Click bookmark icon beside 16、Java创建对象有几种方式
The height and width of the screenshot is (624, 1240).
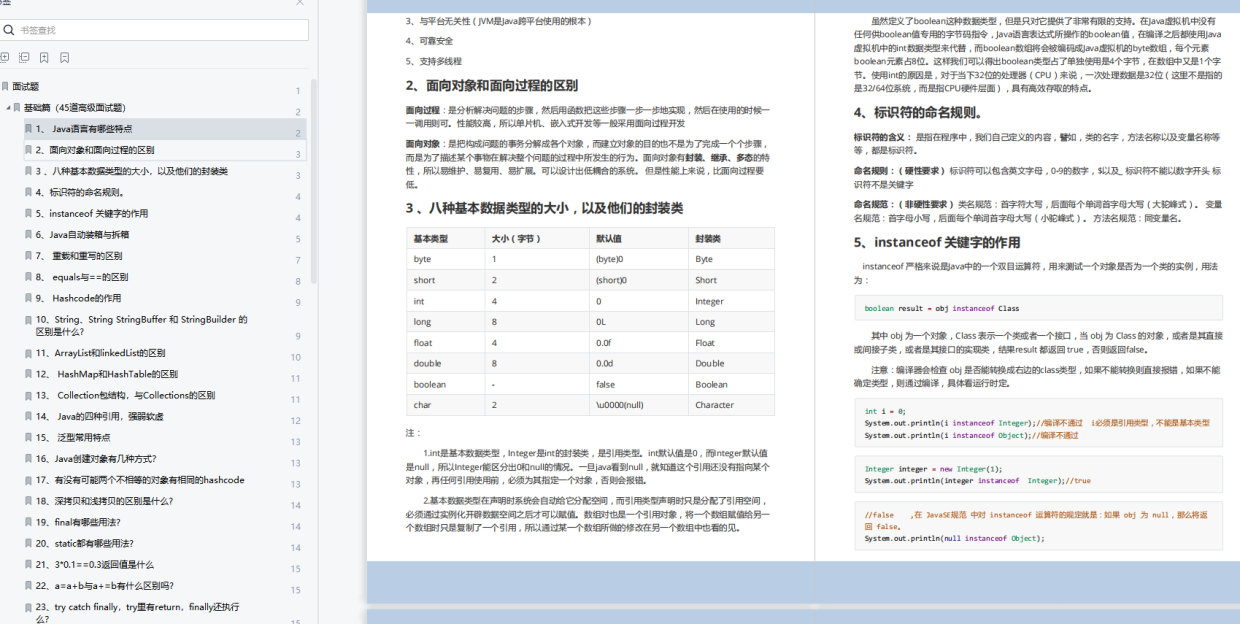coord(29,458)
